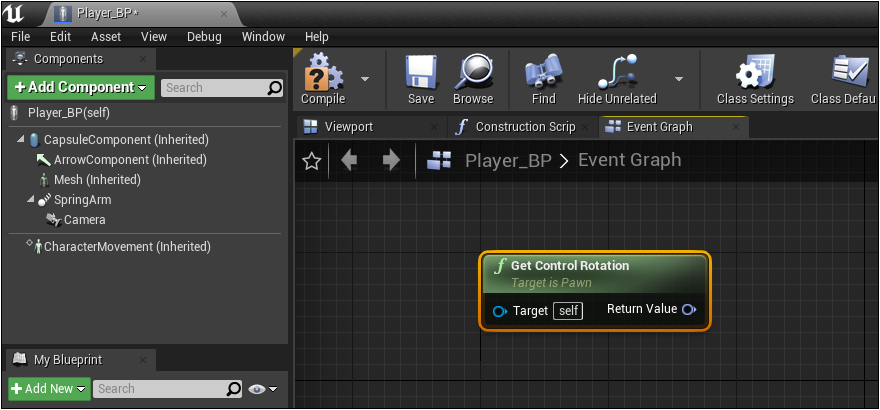Image resolution: width=880 pixels, height=410 pixels.
Task: Open the View menu
Action: click(154, 36)
